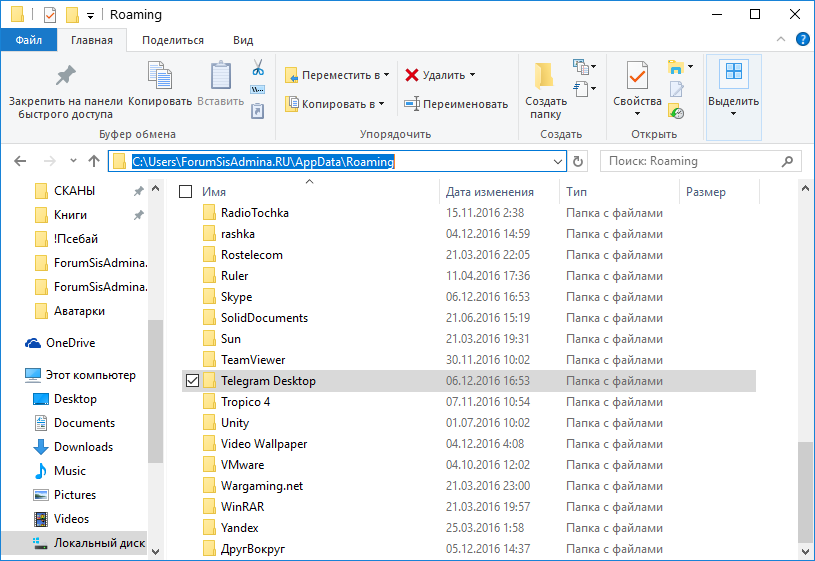Click file list scrollbar down arrow
The image size is (815, 561).
(805, 551)
